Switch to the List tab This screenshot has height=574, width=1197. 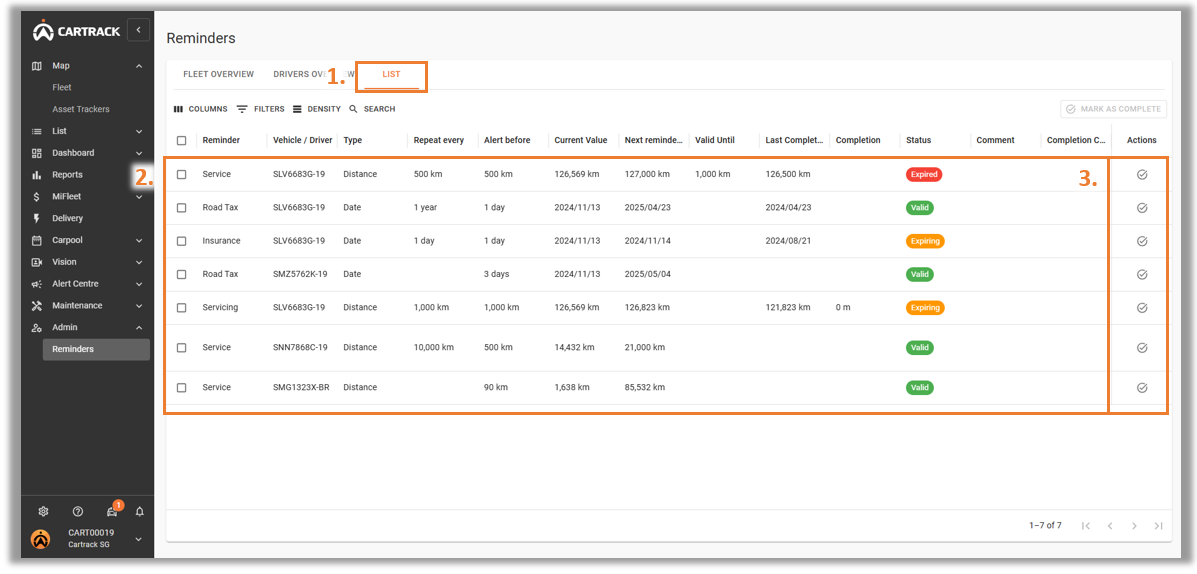point(391,74)
